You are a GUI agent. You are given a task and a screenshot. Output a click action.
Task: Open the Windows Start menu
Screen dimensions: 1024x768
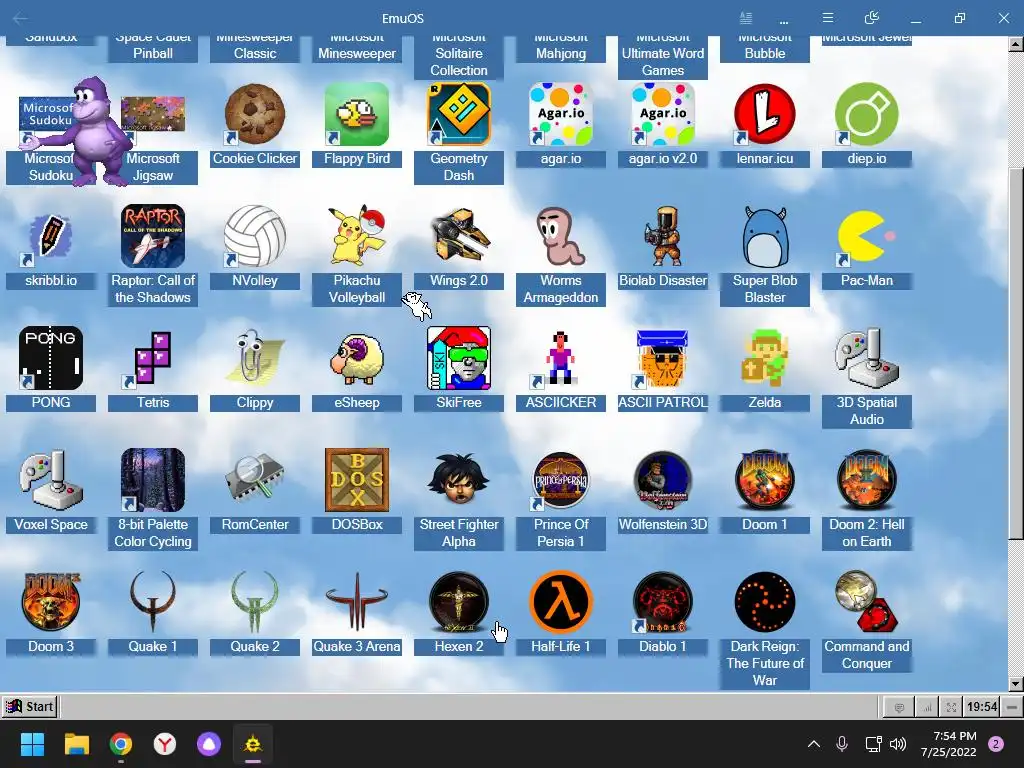pos(32,744)
